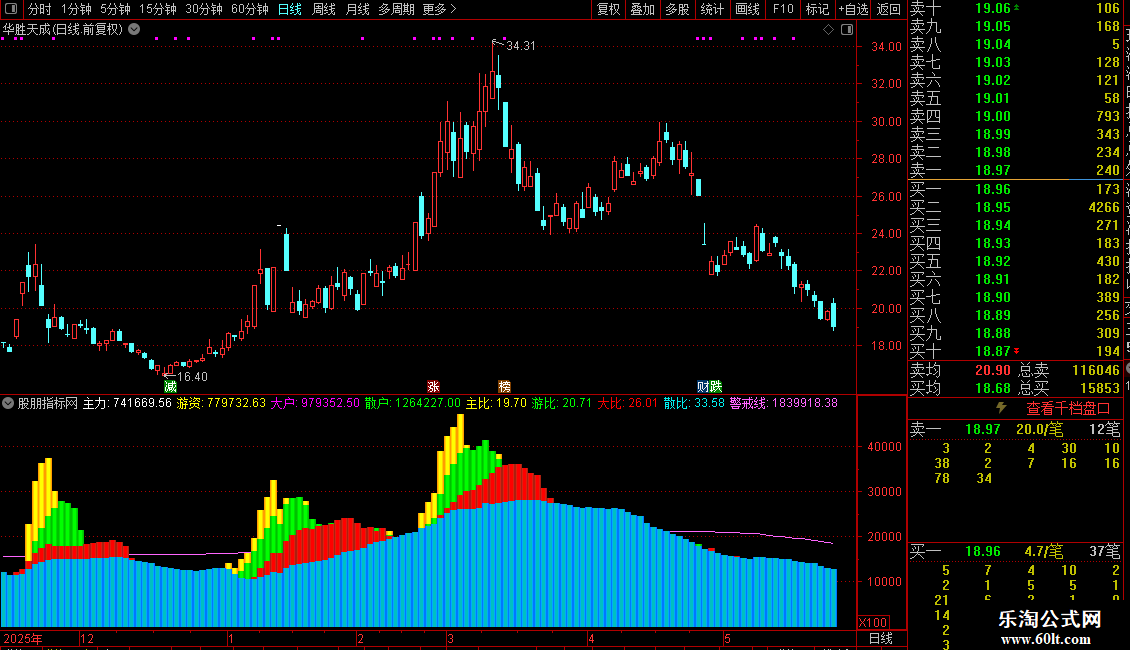Click the 日线 label at chart bottom right
The height and width of the screenshot is (650, 1130).
[x=881, y=638]
